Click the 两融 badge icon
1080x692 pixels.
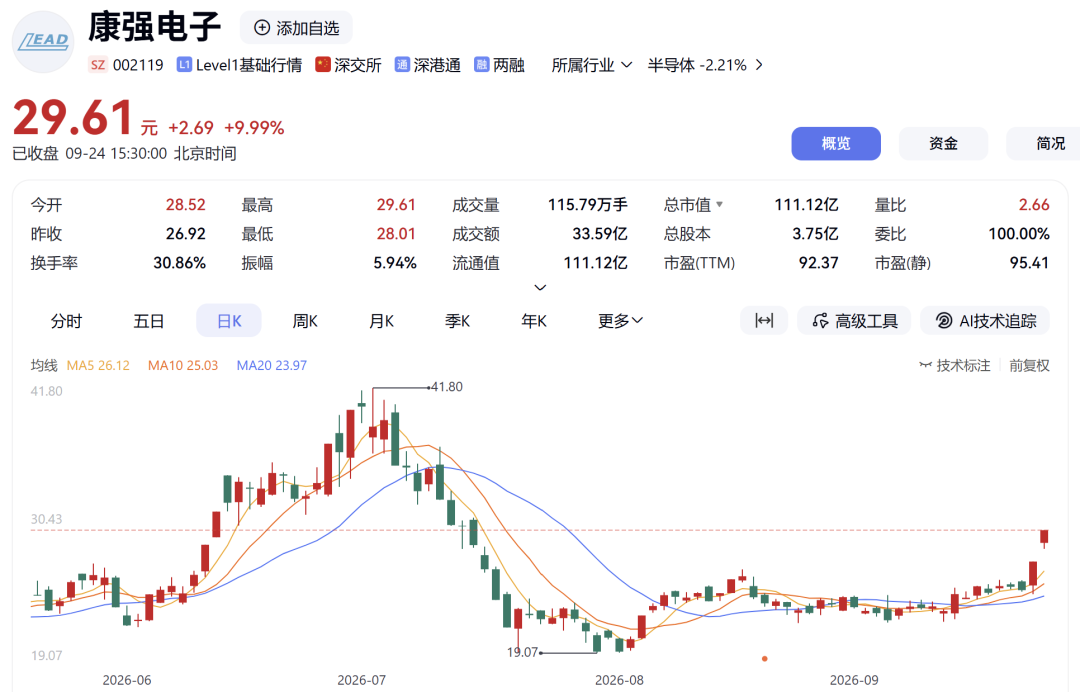pos(481,65)
